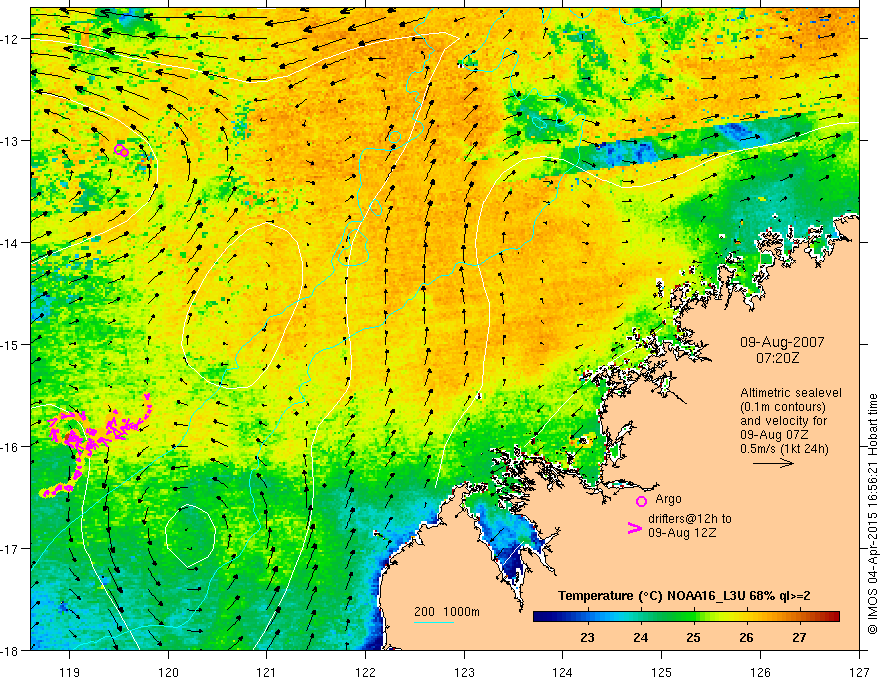Click the '(0.1m contours)' text

(x=783, y=407)
